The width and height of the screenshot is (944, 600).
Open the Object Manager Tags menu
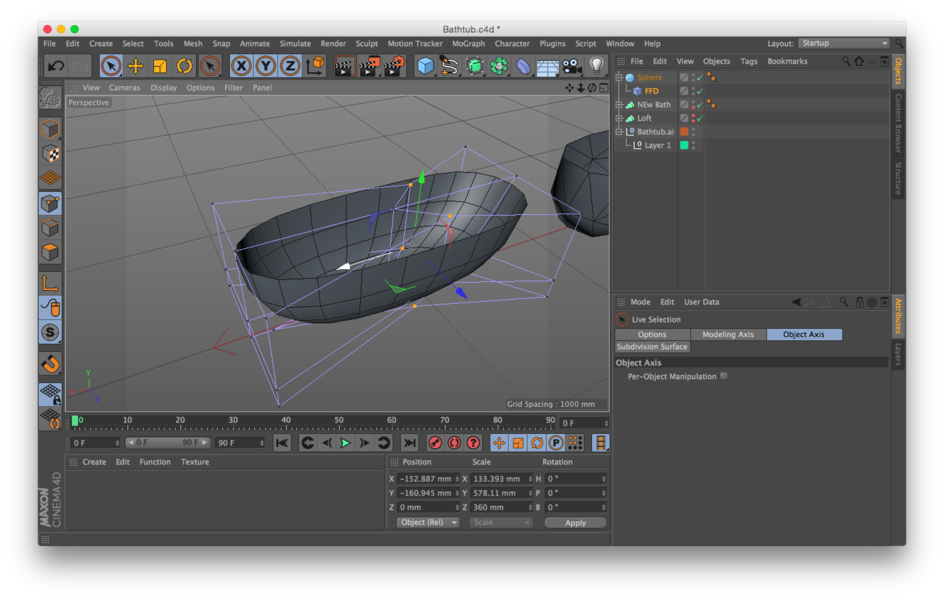[x=749, y=61]
